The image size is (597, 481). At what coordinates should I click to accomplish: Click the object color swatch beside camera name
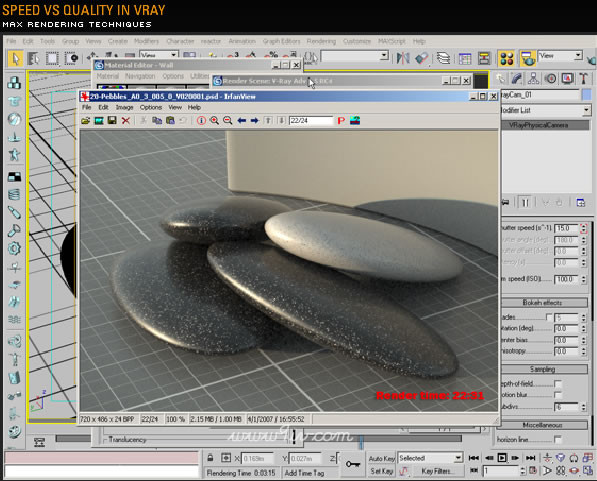point(587,94)
